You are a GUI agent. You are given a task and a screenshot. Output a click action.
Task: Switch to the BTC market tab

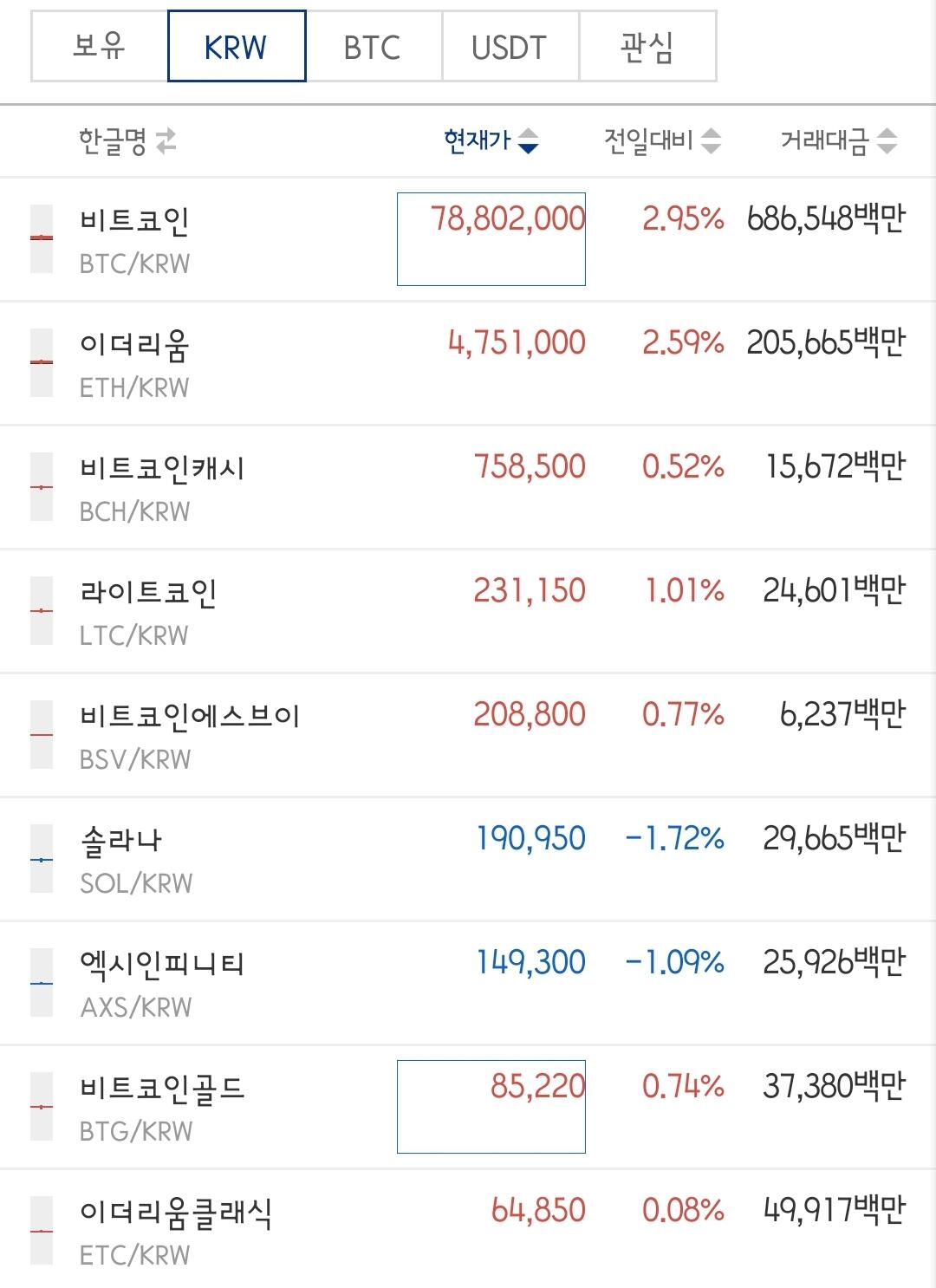(x=374, y=46)
